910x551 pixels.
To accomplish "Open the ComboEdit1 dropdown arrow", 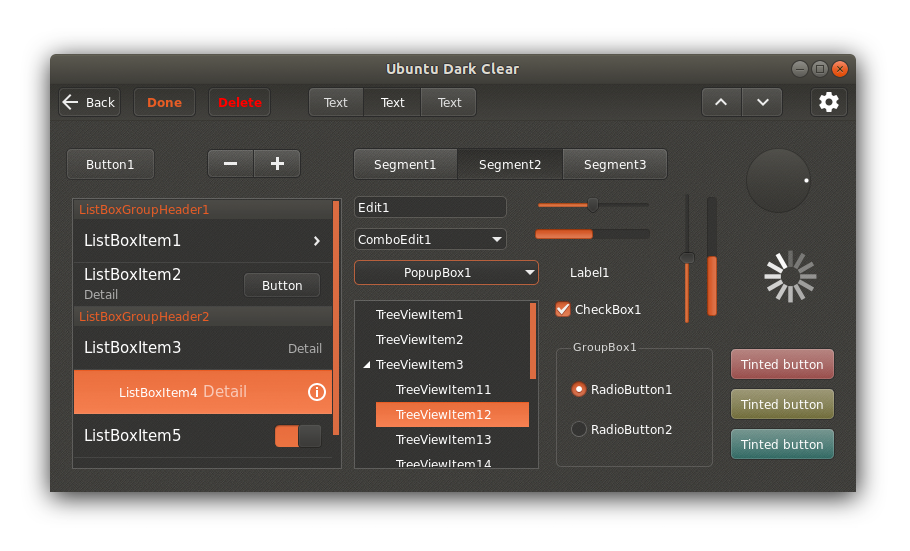I will 497,239.
